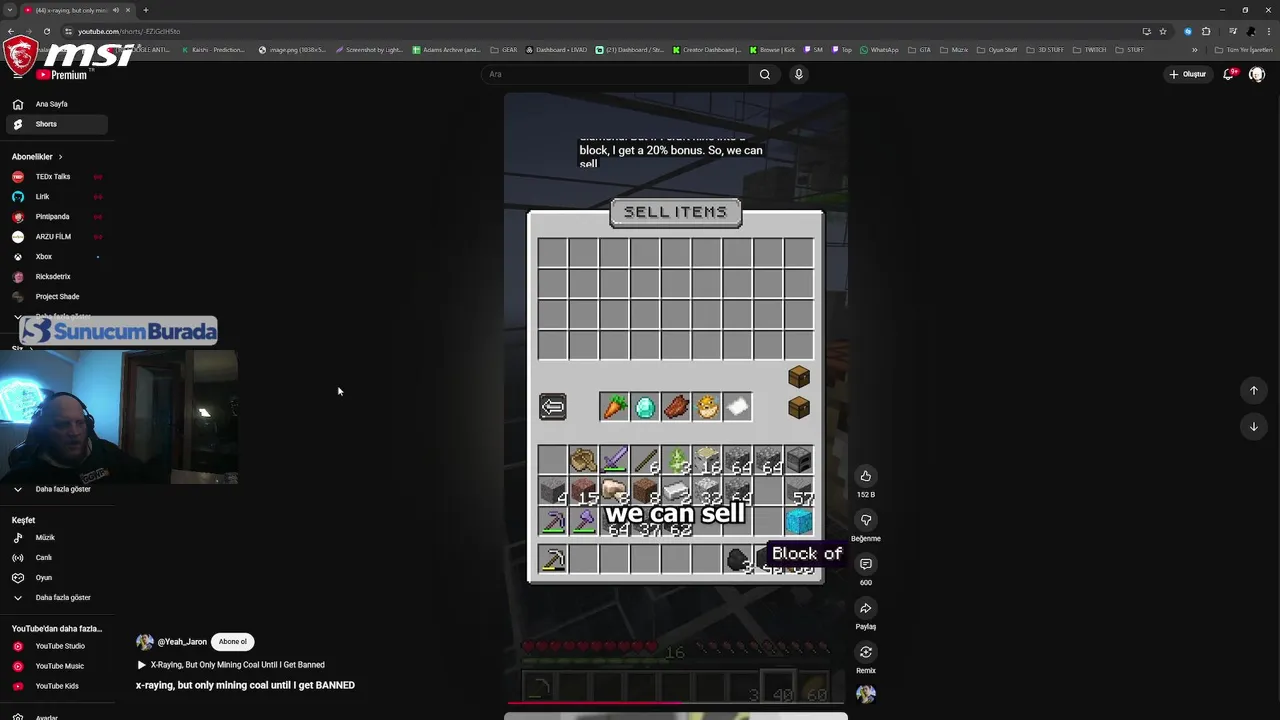Viewport: 1280px width, 720px height.
Task: Open YouTube Studio from sidebar
Action: [55, 646]
